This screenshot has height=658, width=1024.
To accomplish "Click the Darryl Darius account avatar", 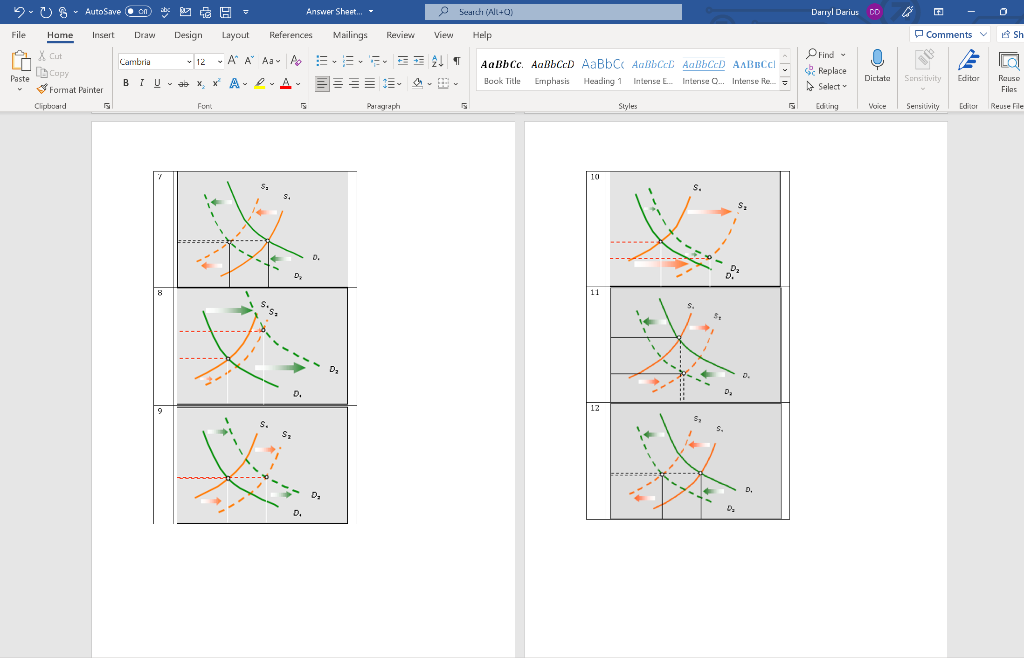I will point(874,12).
